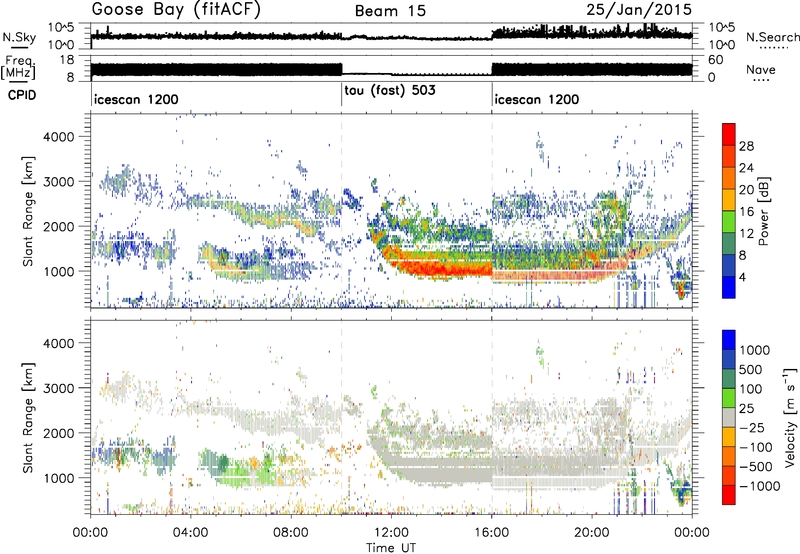Click the '16' Power colorbar tick label
Screen dimensions: 800x554
click(746, 211)
